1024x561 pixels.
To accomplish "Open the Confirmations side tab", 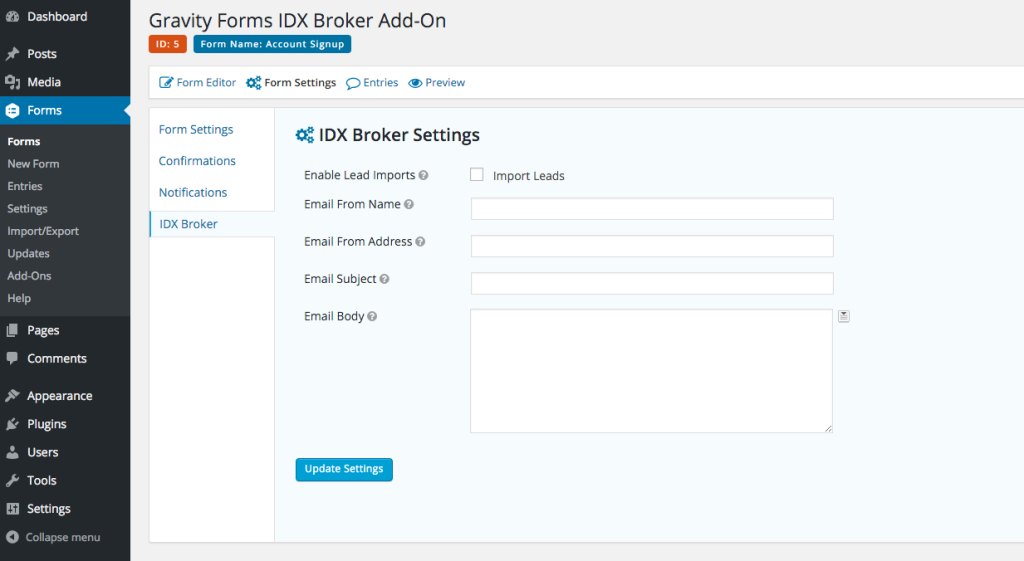I will click(197, 161).
